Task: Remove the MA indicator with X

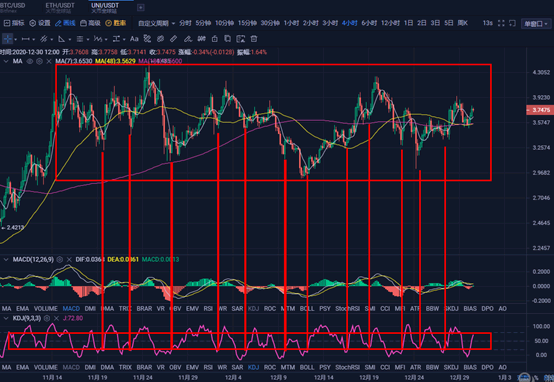Action: [49, 61]
